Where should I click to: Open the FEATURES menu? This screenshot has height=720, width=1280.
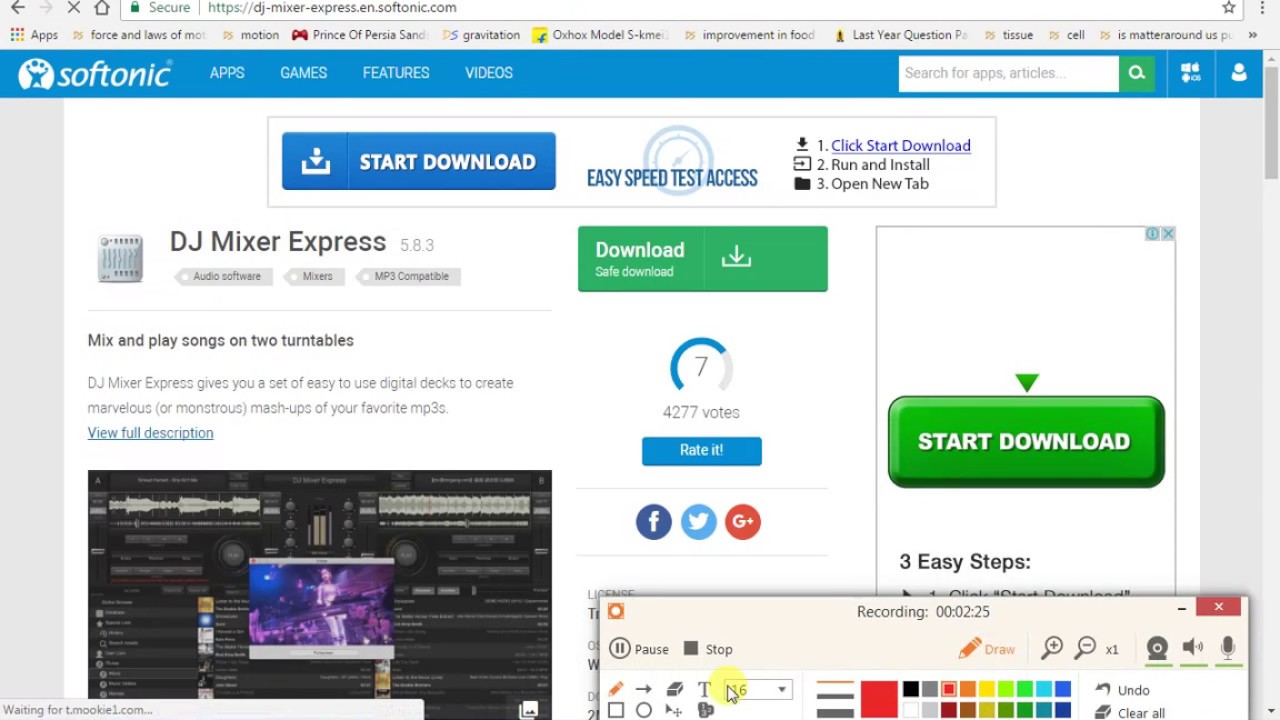click(x=396, y=73)
